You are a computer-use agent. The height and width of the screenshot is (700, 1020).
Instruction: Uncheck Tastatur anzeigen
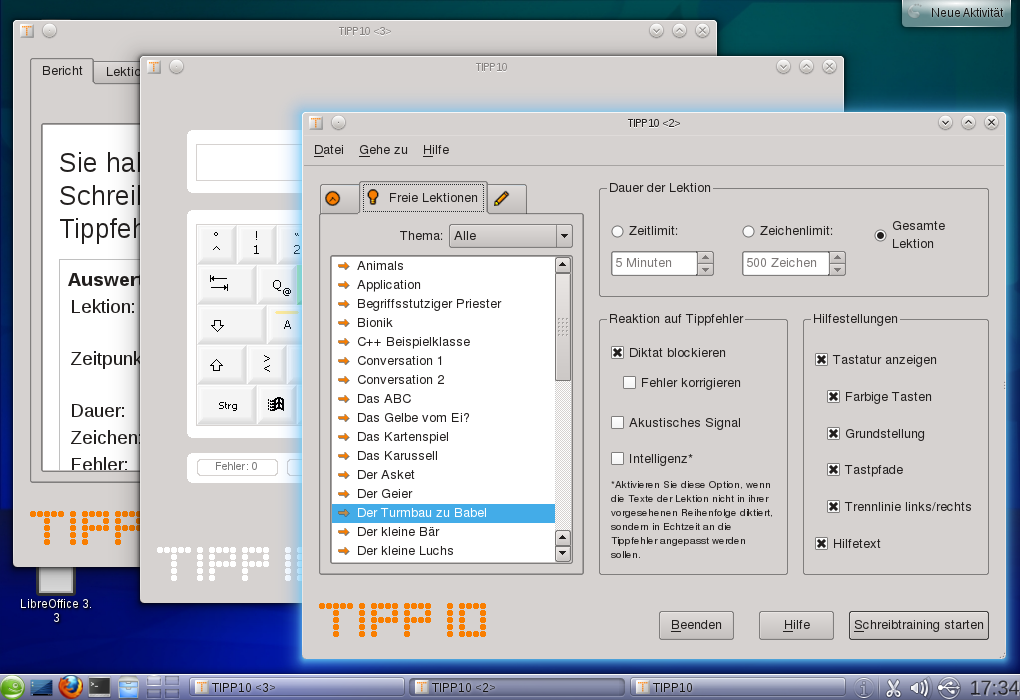tap(822, 360)
